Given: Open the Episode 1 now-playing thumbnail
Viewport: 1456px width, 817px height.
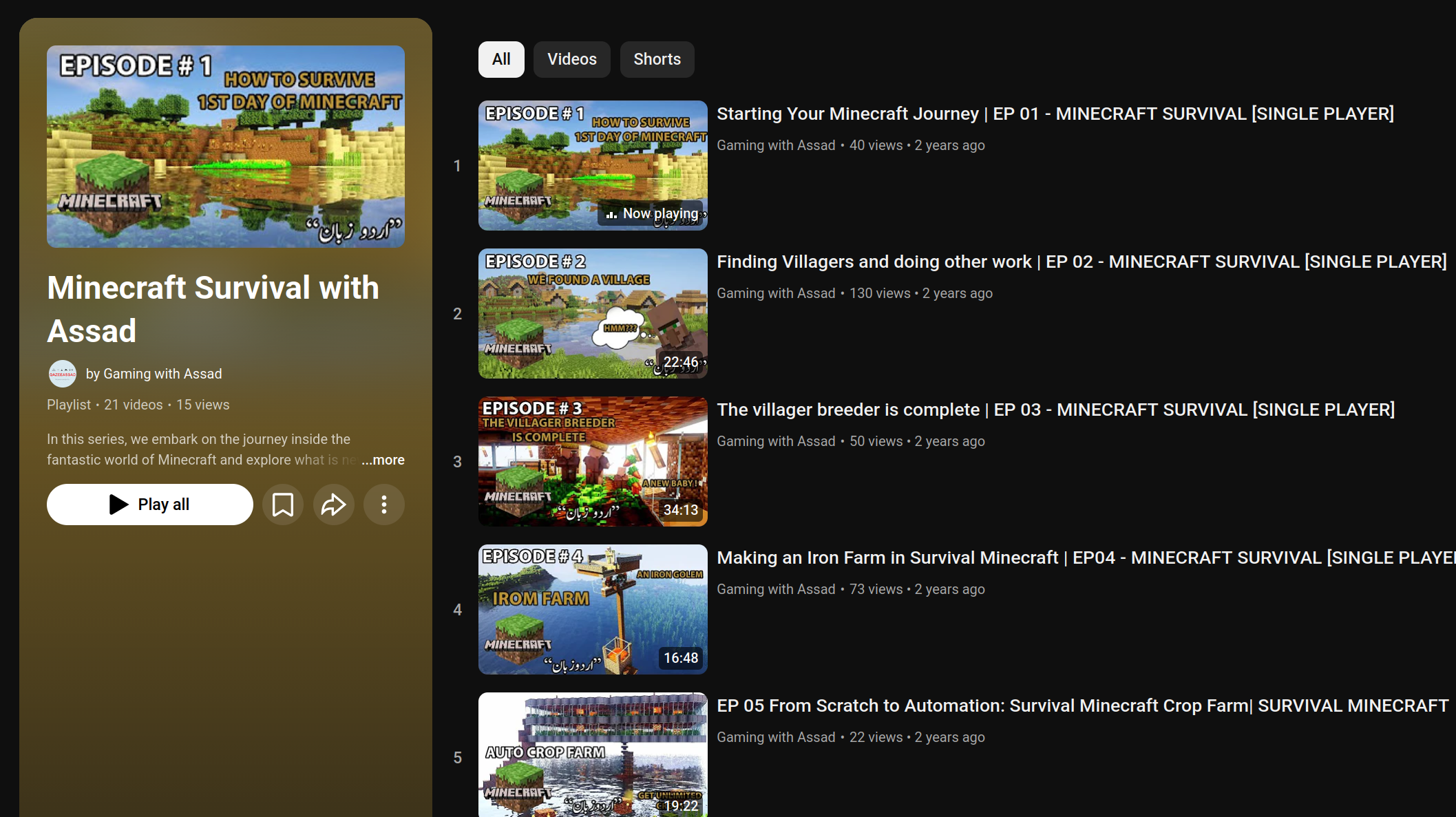Looking at the screenshot, I should click(593, 165).
